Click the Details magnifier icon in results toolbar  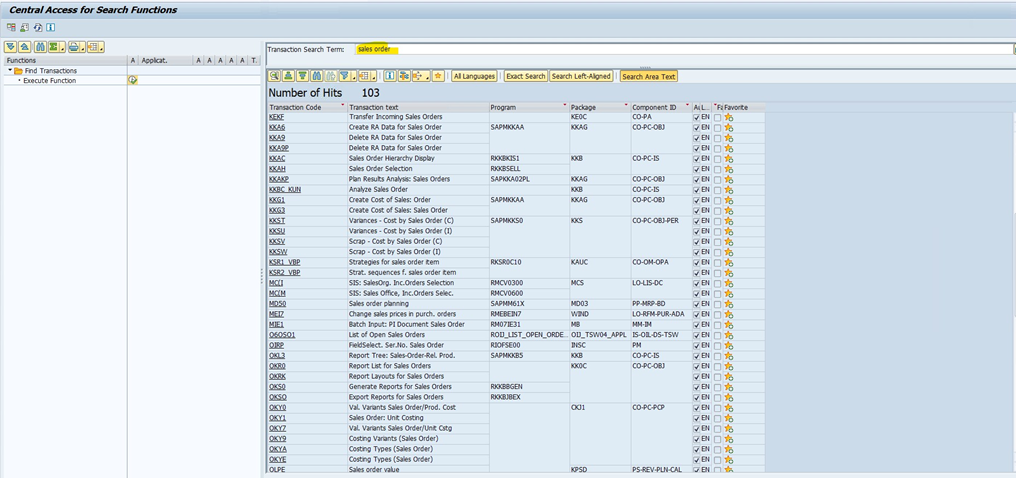tap(274, 76)
